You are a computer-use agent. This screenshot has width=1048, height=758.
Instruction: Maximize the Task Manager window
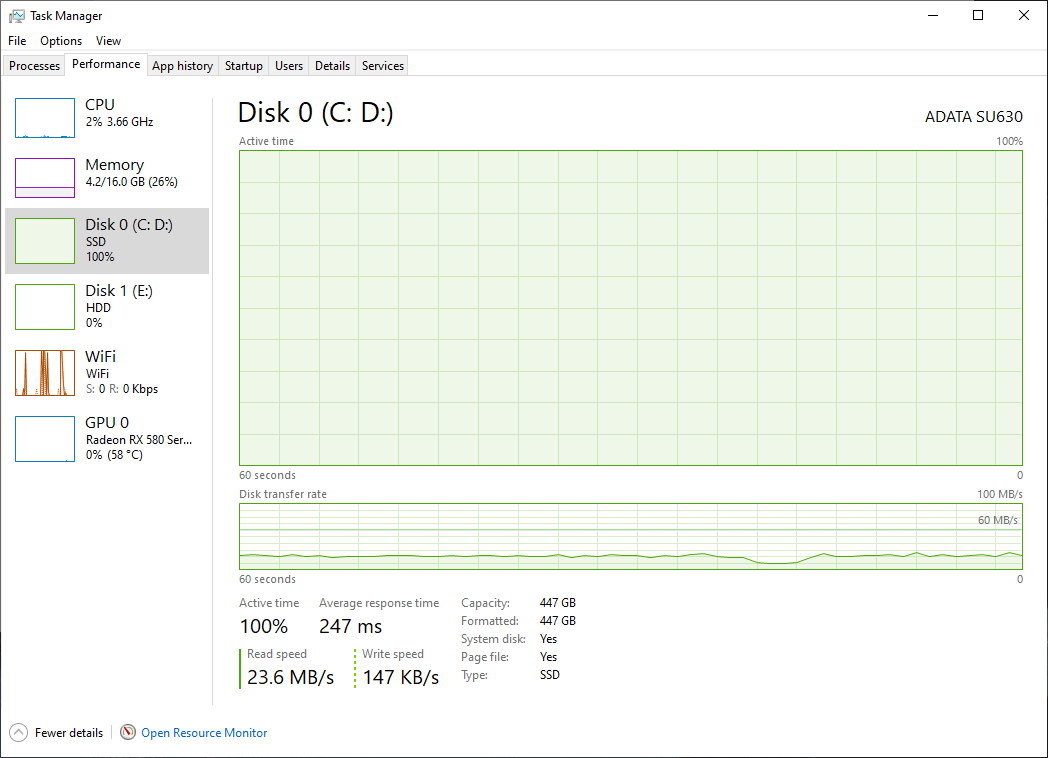click(978, 15)
